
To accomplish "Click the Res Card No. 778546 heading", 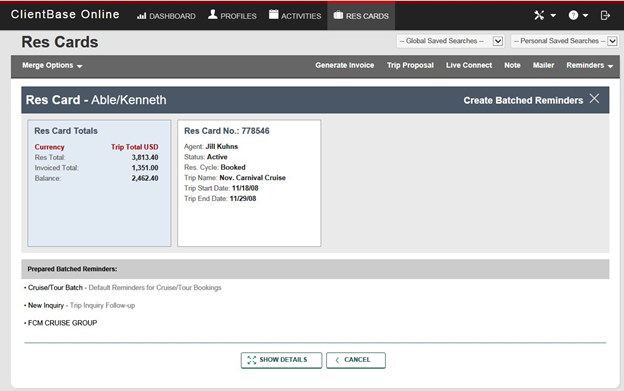I will 226,131.
